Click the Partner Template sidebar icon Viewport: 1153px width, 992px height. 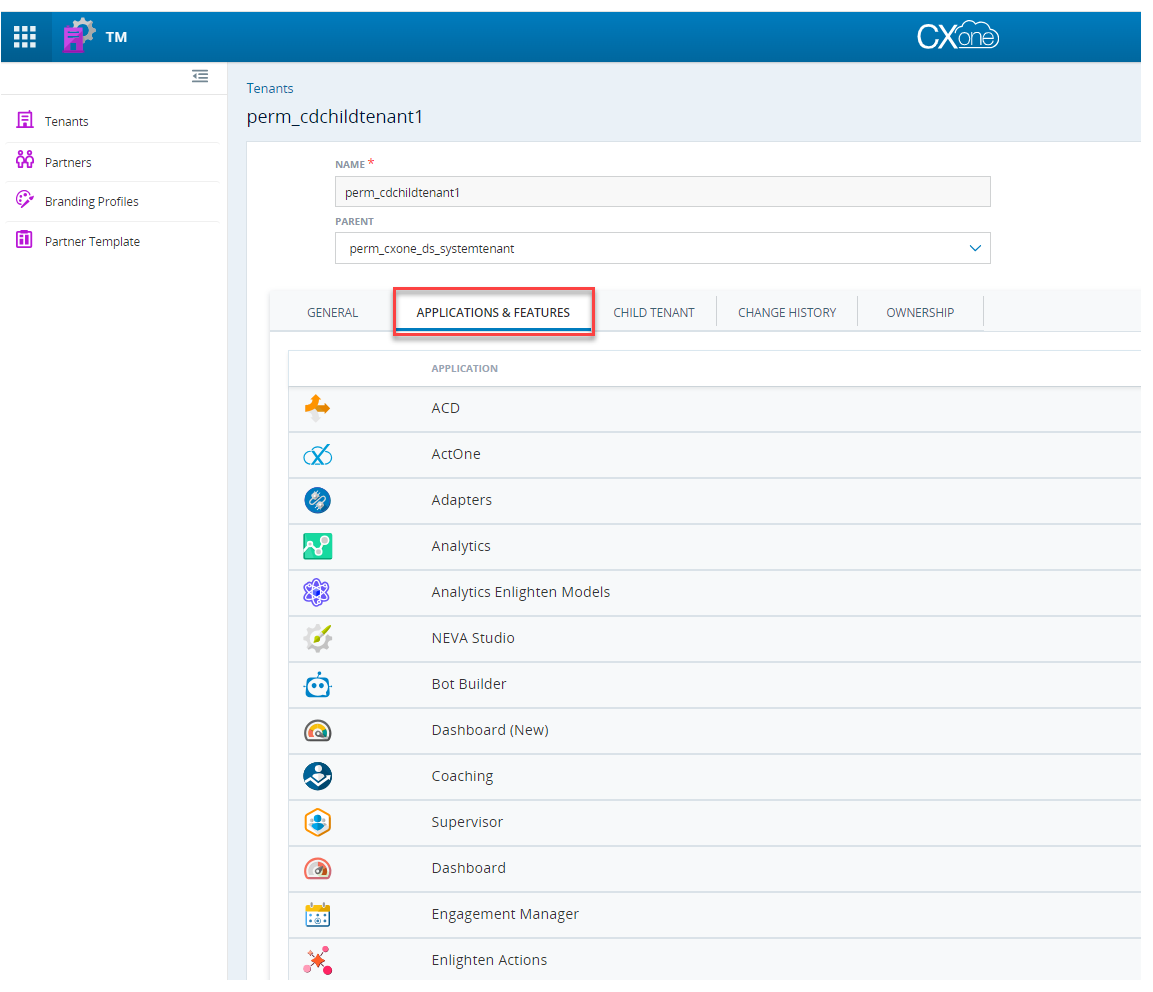click(25, 240)
